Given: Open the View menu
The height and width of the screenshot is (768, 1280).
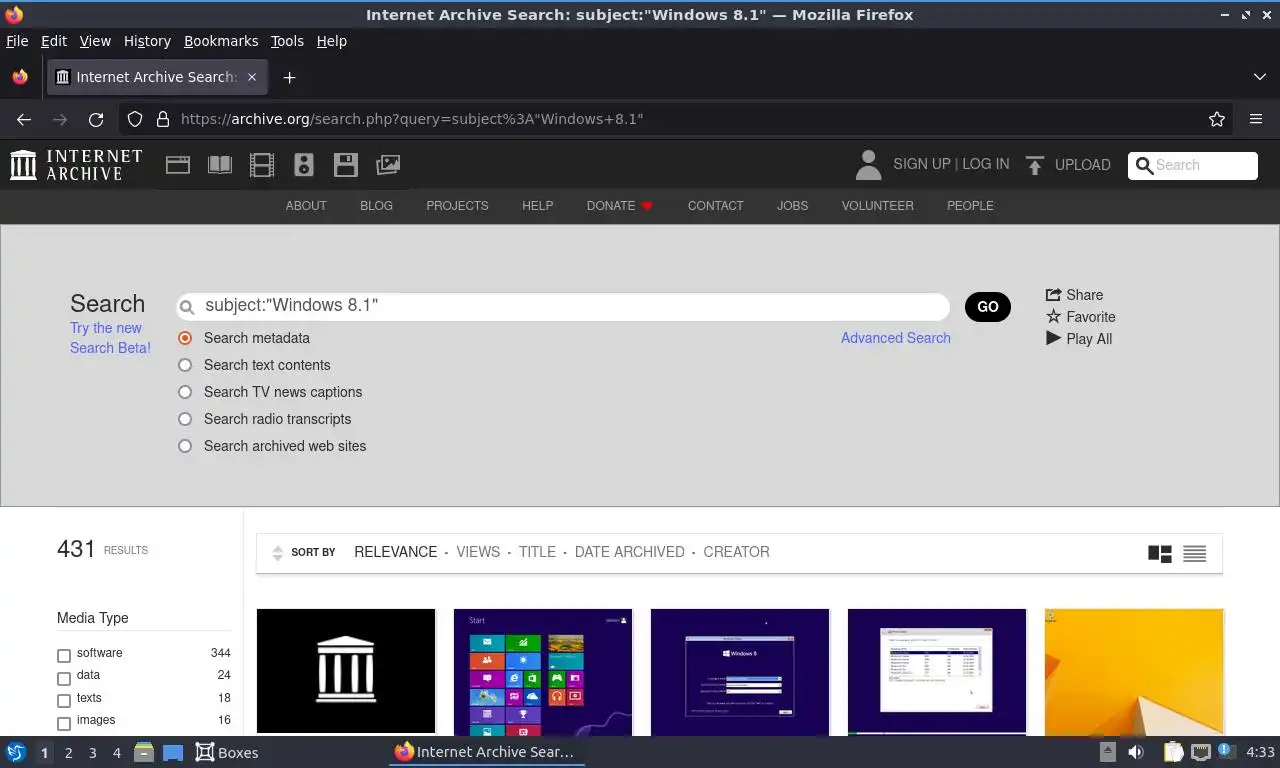Looking at the screenshot, I should (95, 41).
